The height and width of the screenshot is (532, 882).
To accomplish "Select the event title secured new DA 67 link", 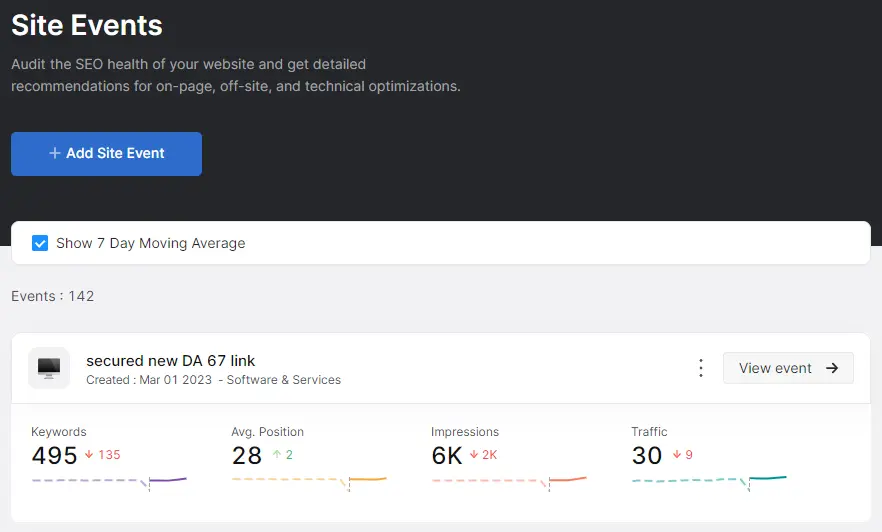I will (x=170, y=360).
